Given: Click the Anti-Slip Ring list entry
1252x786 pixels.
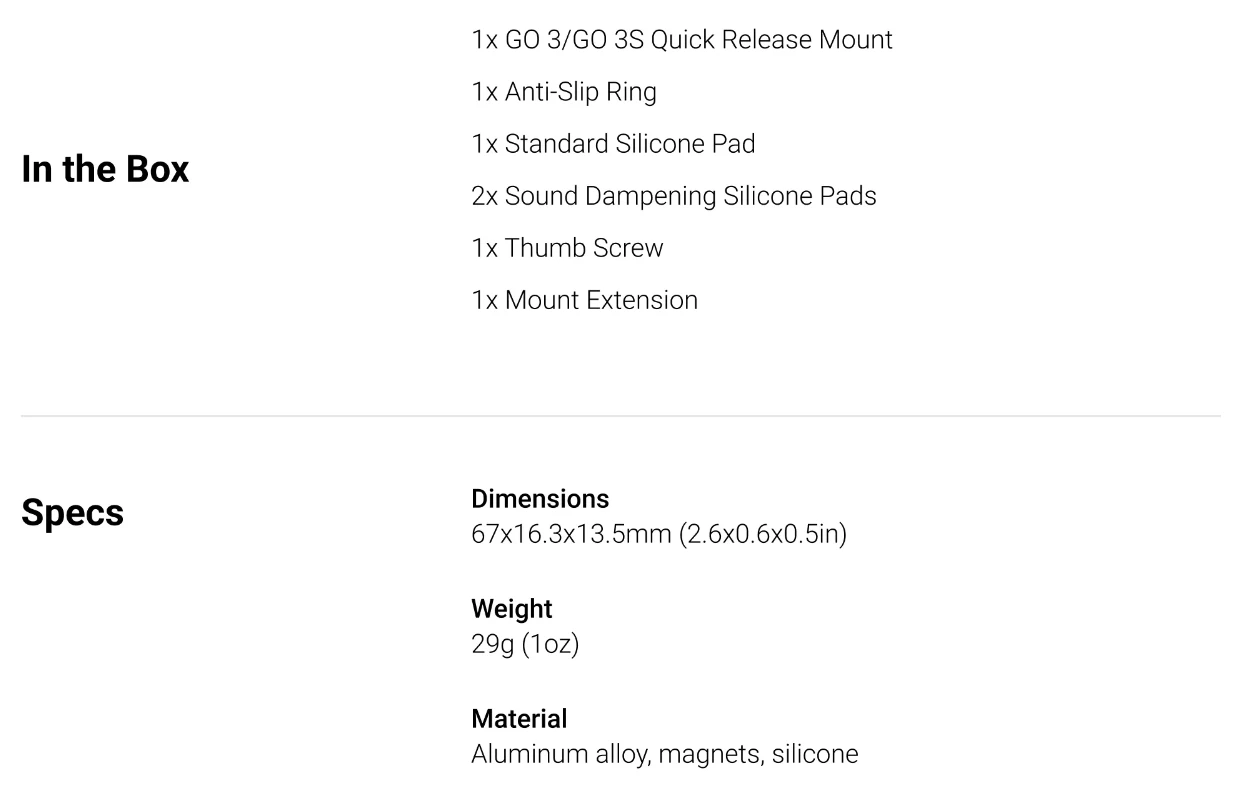Looking at the screenshot, I should point(564,92).
